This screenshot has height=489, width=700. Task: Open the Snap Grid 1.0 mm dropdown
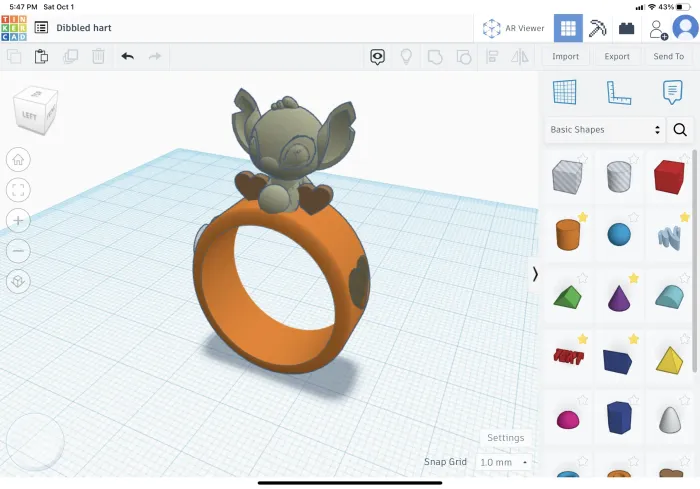[x=504, y=462]
